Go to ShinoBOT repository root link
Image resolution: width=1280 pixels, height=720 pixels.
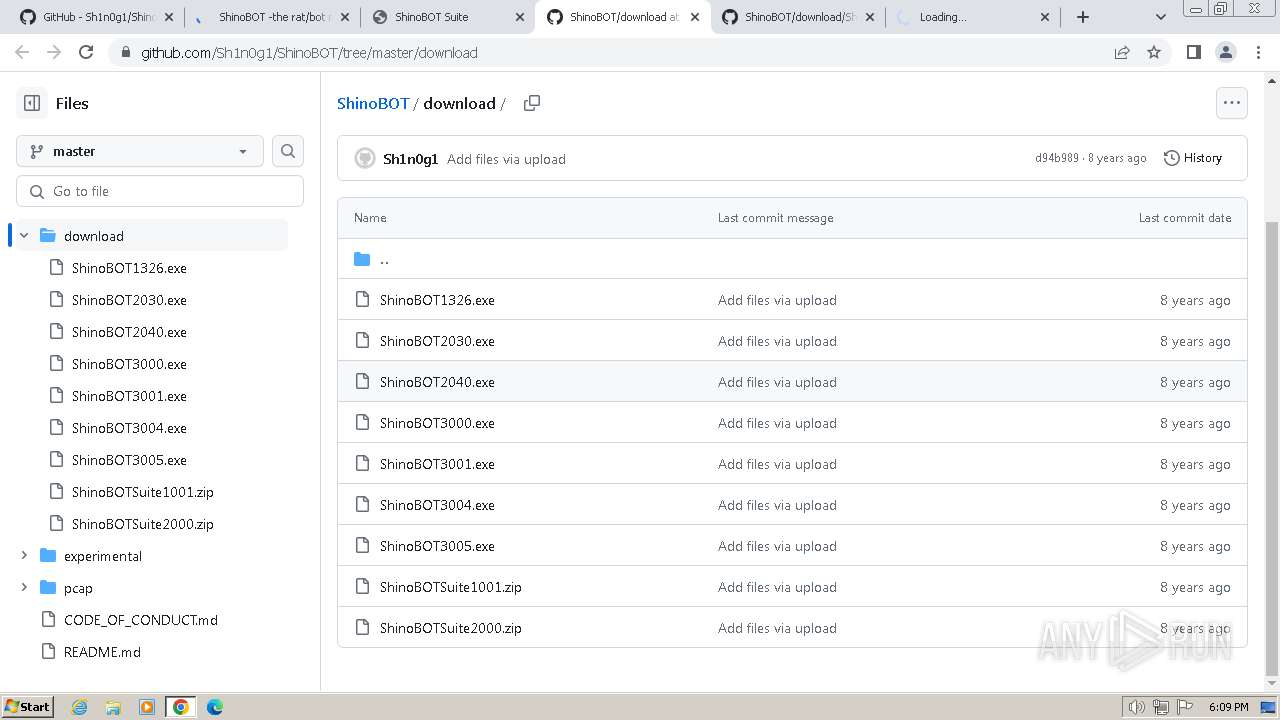point(373,103)
